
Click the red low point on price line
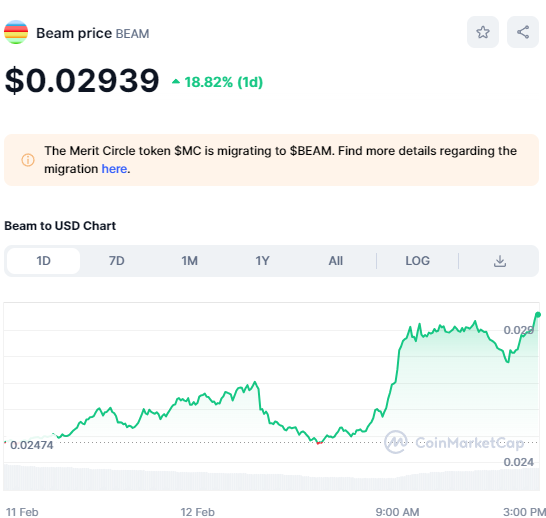coord(318,443)
